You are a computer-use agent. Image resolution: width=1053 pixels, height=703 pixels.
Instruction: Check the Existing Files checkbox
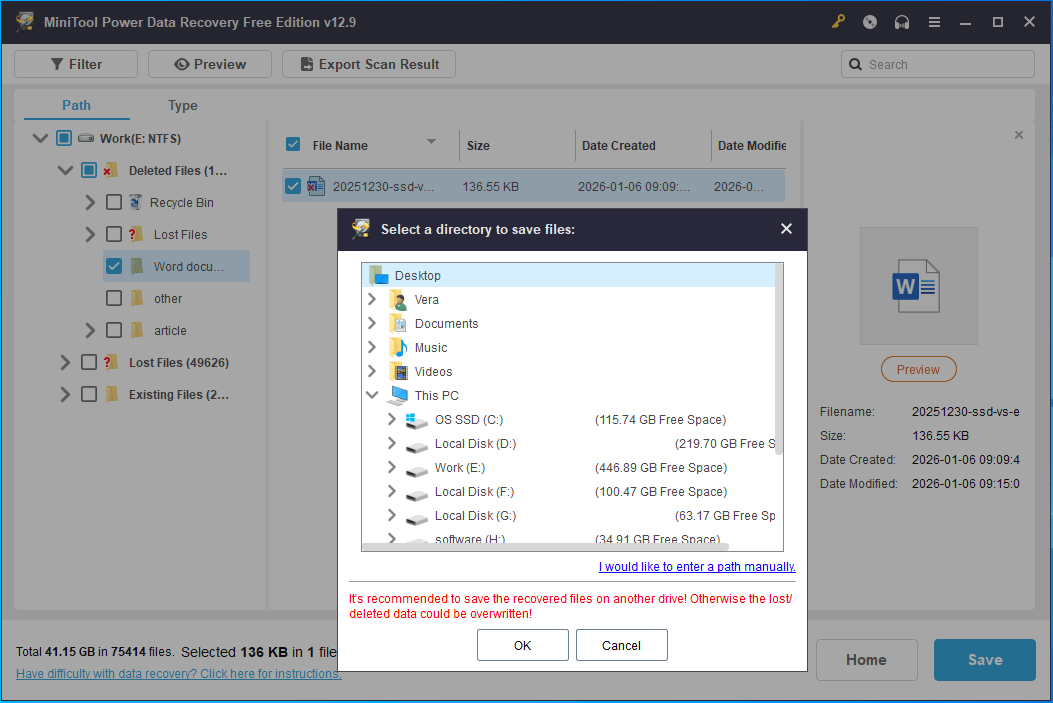click(x=89, y=394)
